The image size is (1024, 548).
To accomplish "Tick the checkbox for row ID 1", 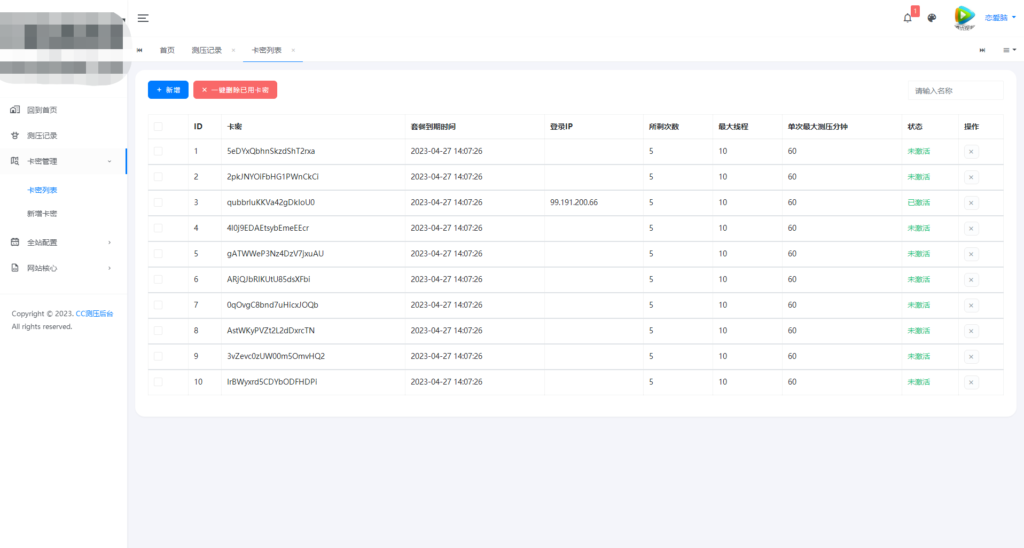I will 158,151.
